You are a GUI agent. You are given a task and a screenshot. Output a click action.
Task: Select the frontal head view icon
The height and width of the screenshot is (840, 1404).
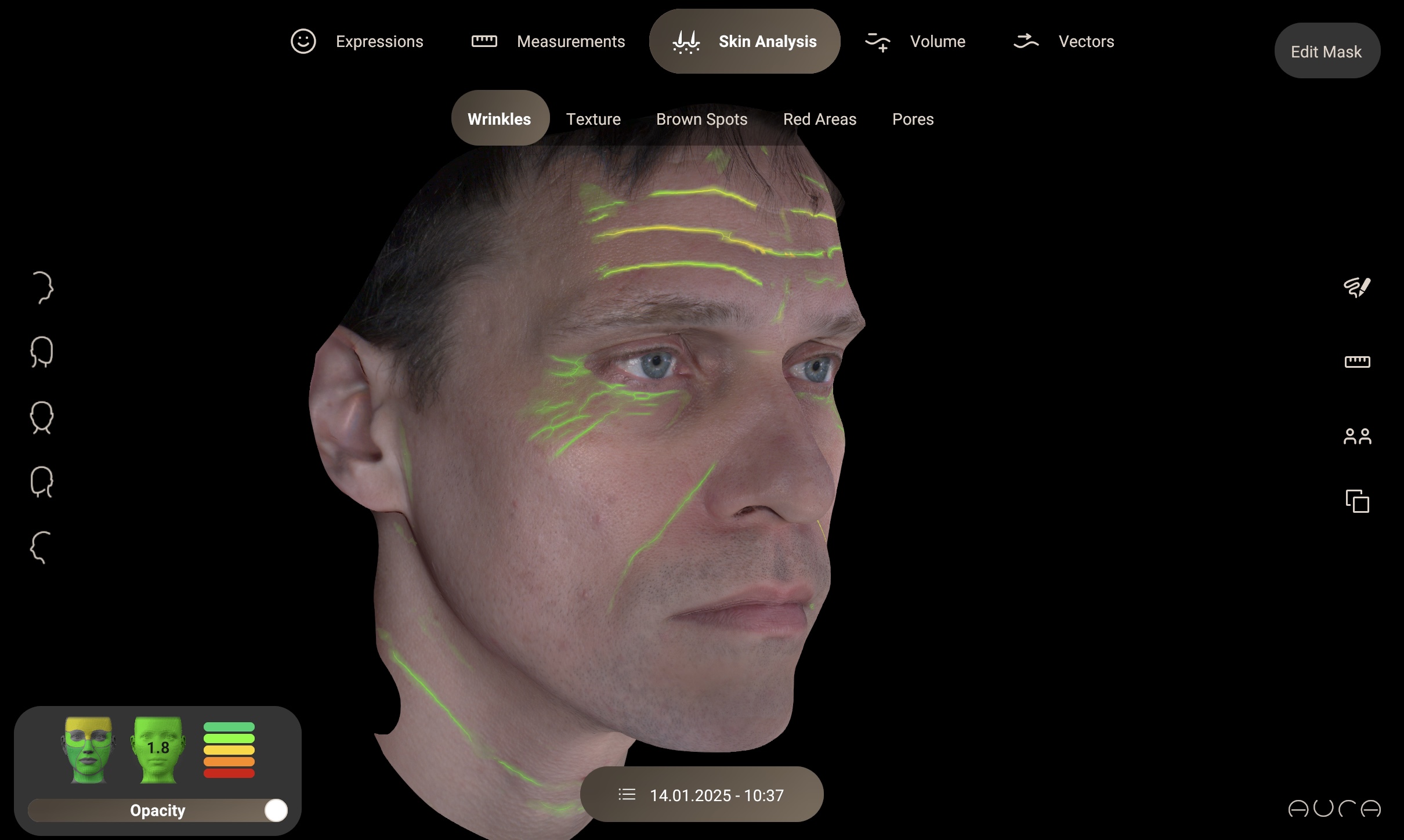click(42, 417)
